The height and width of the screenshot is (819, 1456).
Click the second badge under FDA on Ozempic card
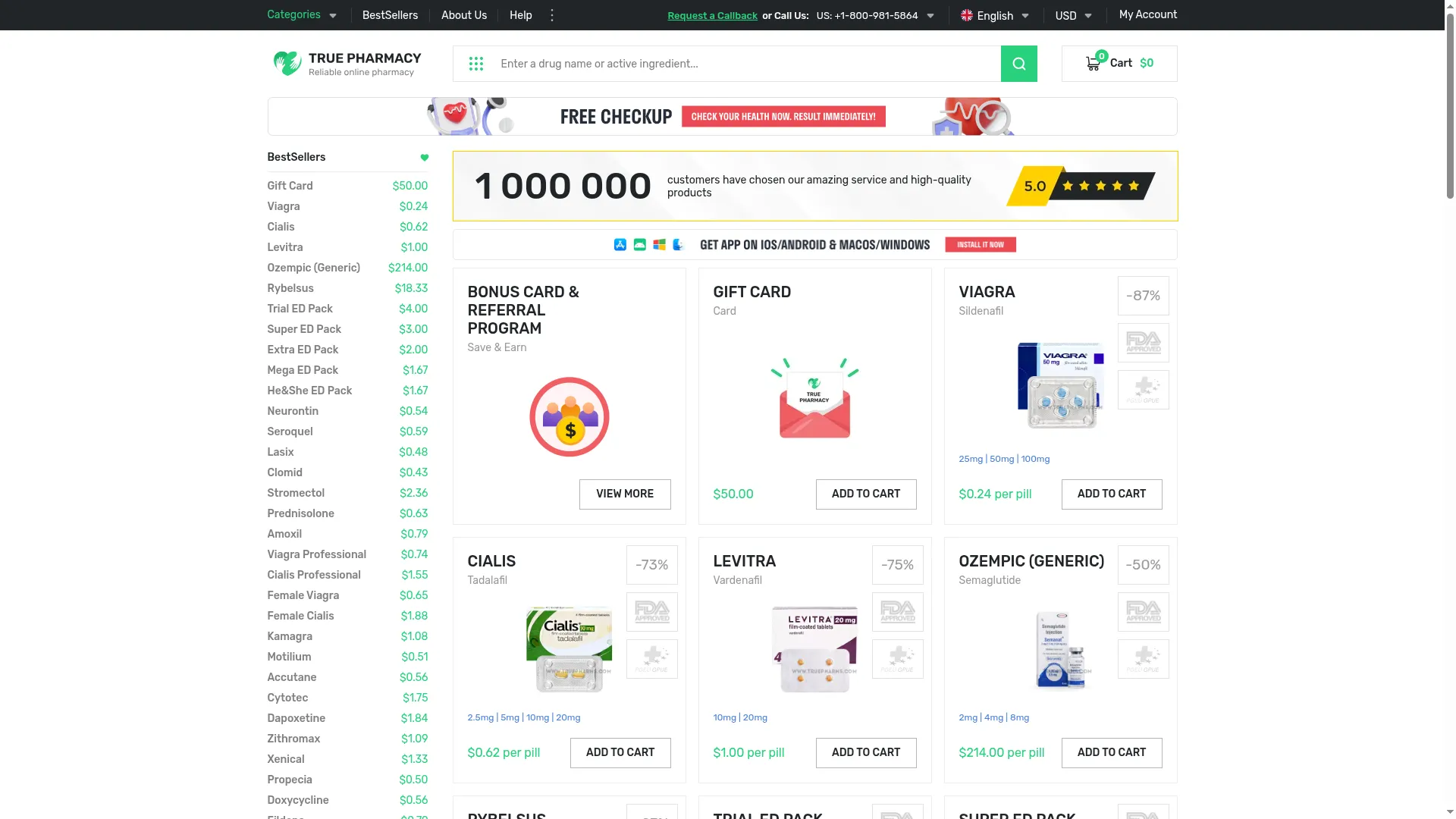coord(1143,659)
